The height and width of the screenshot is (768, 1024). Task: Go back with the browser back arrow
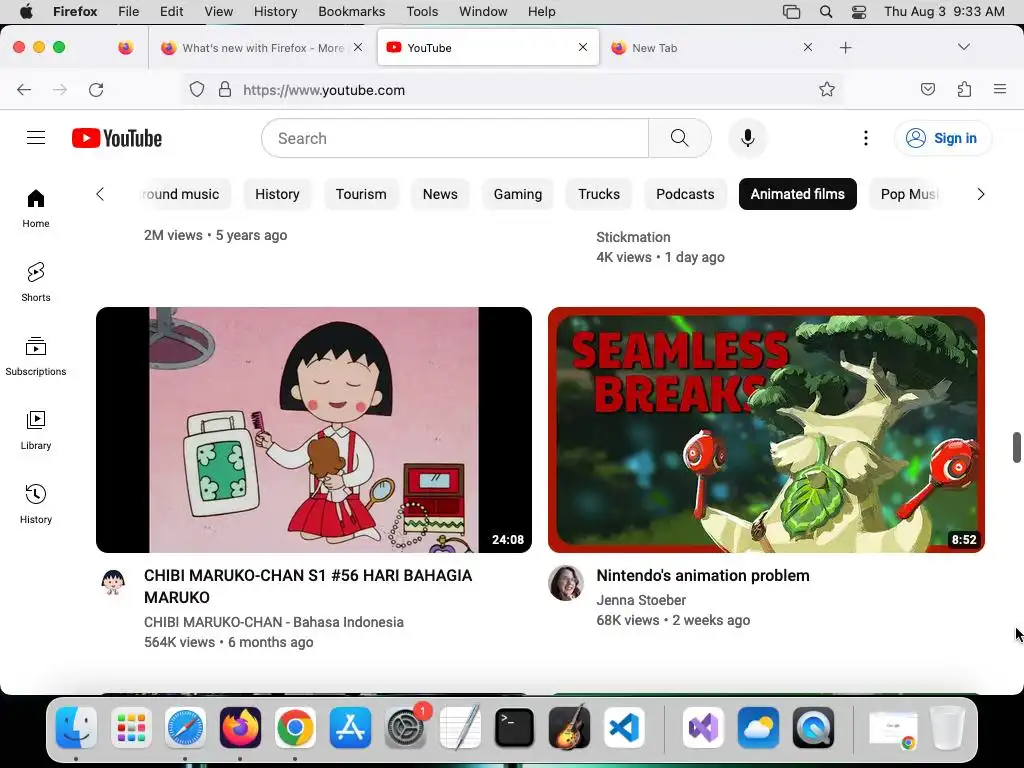(24, 89)
